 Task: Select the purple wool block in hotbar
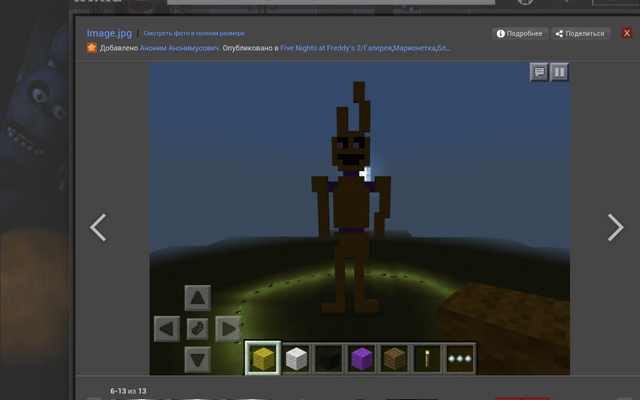362,359
